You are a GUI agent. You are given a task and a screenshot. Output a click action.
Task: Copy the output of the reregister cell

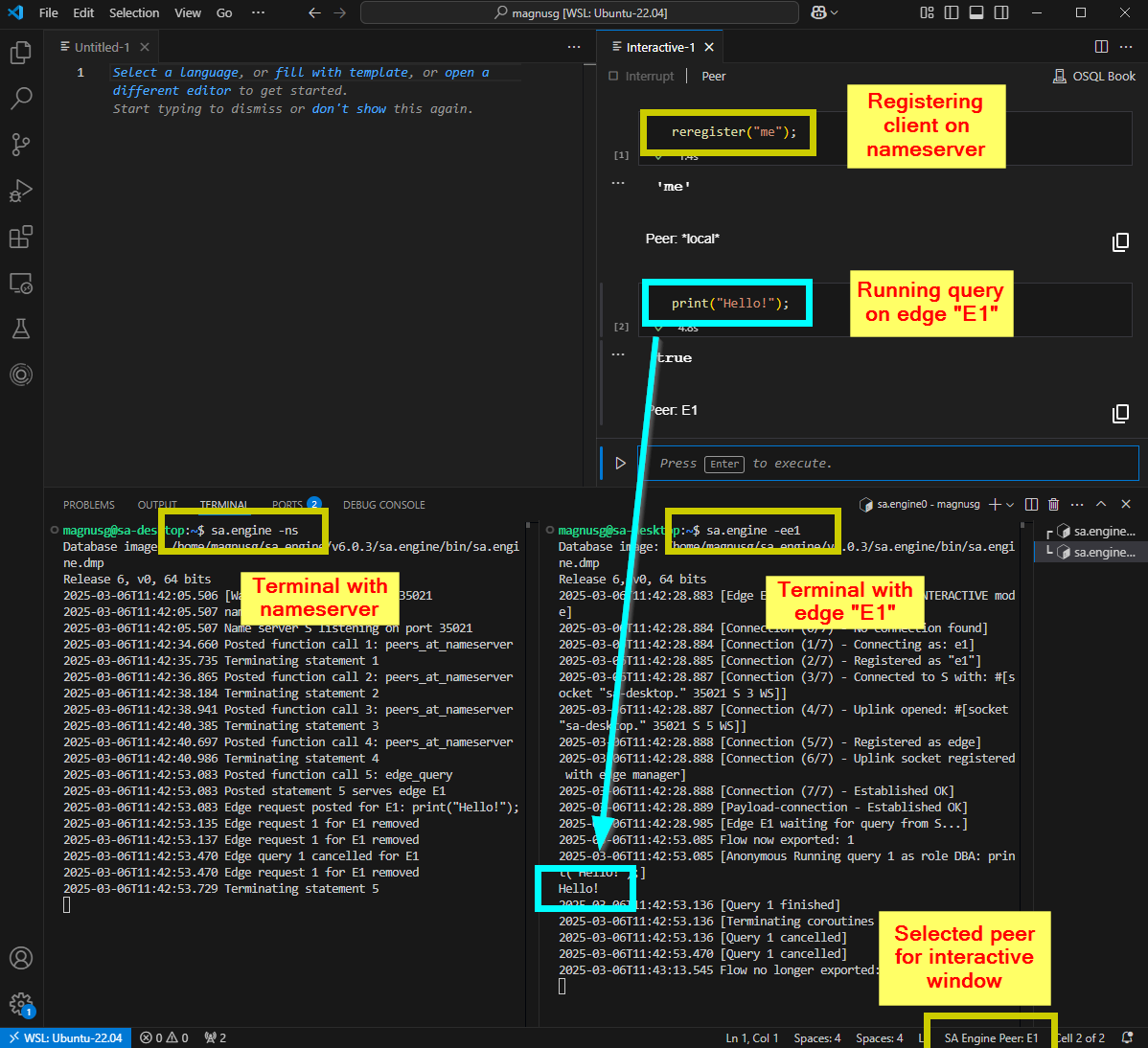click(1120, 242)
